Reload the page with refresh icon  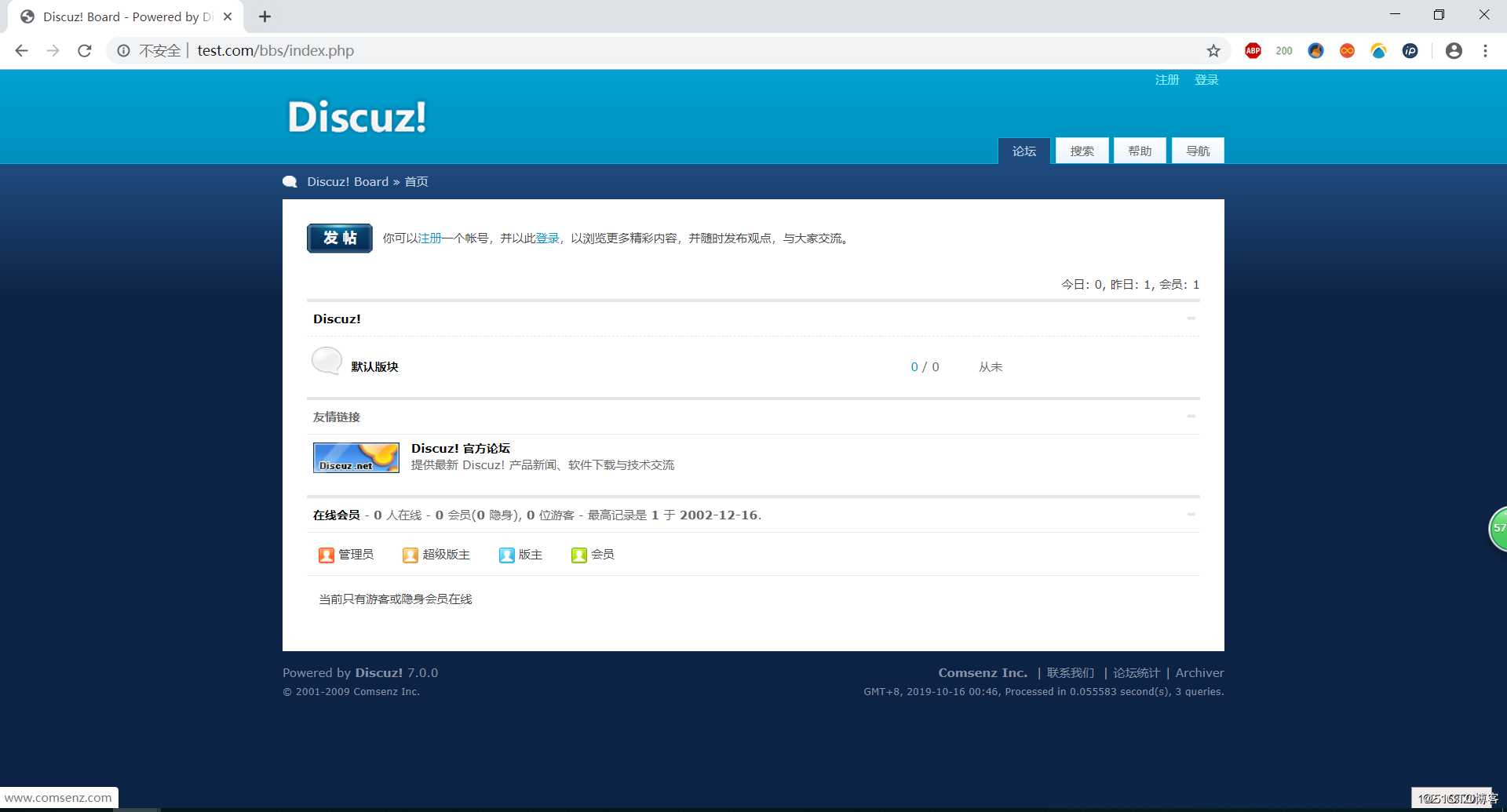(84, 50)
